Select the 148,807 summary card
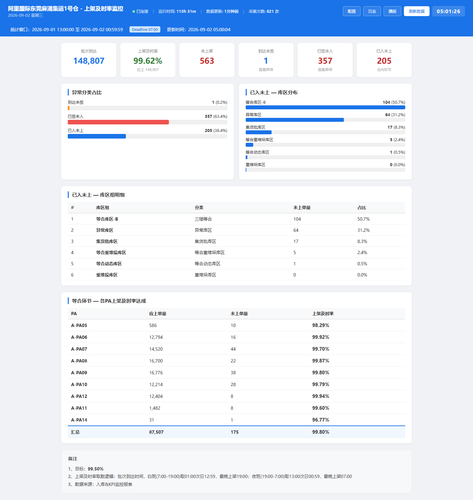This screenshot has height=500, width=473. click(x=89, y=60)
